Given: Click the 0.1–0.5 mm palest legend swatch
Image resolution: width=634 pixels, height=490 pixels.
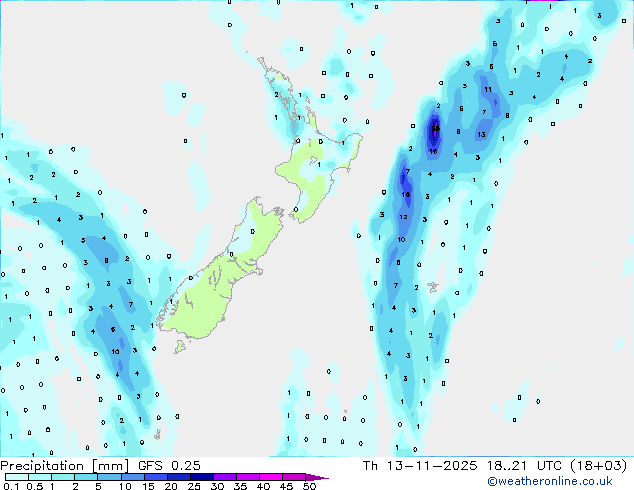Looking at the screenshot, I should 17,477.
